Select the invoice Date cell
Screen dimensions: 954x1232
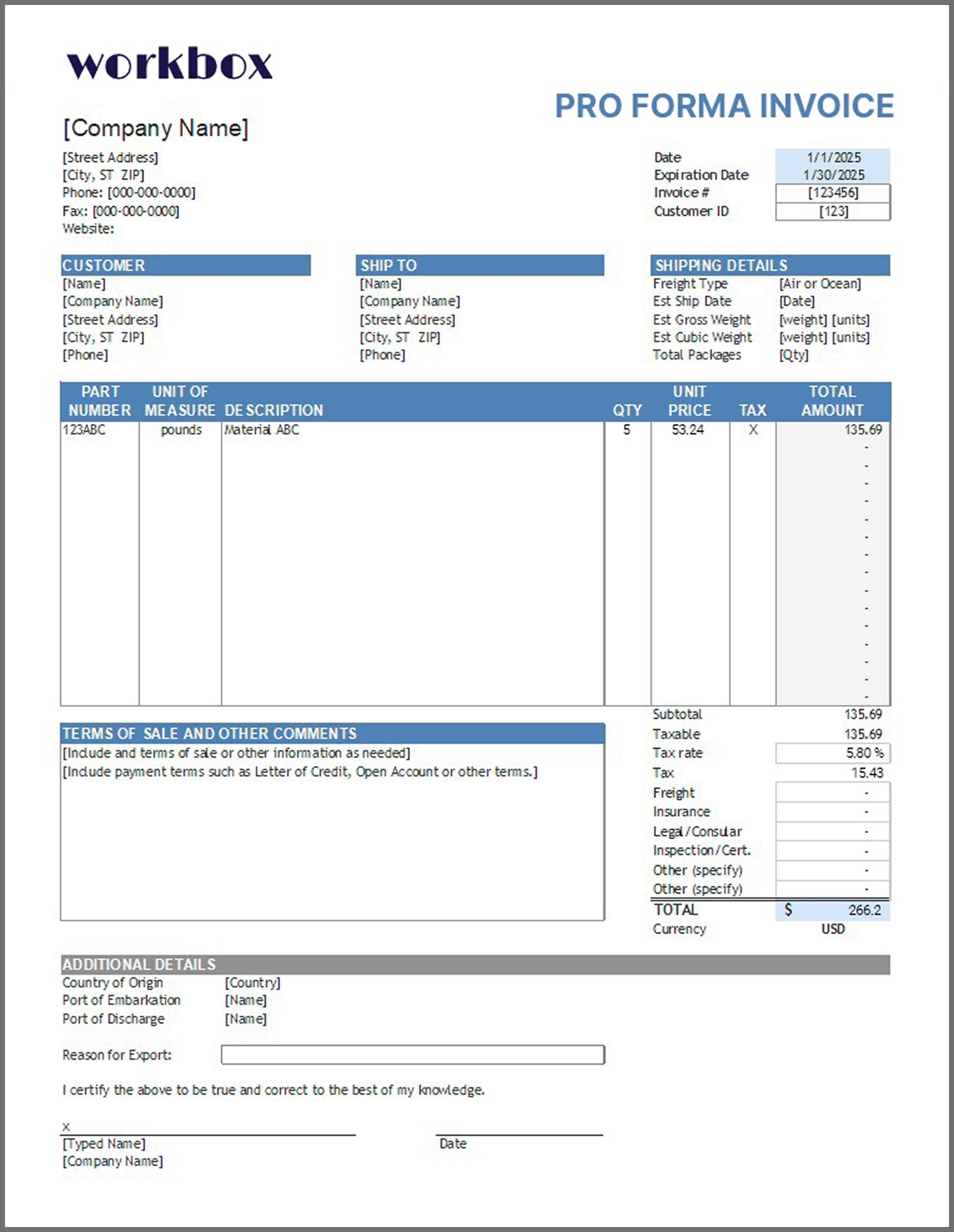832,157
